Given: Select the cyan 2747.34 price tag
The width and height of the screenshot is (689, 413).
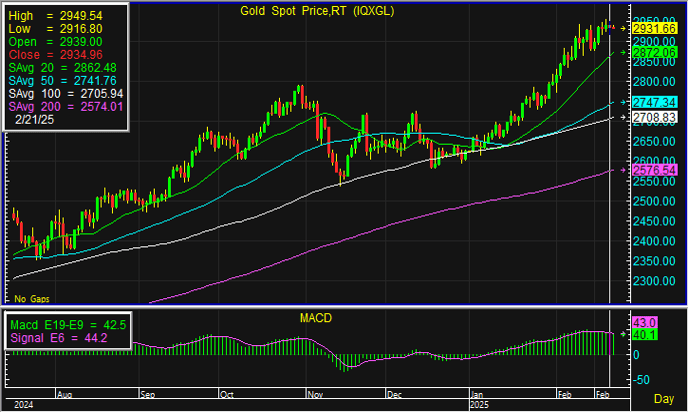Looking at the screenshot, I should (656, 102).
